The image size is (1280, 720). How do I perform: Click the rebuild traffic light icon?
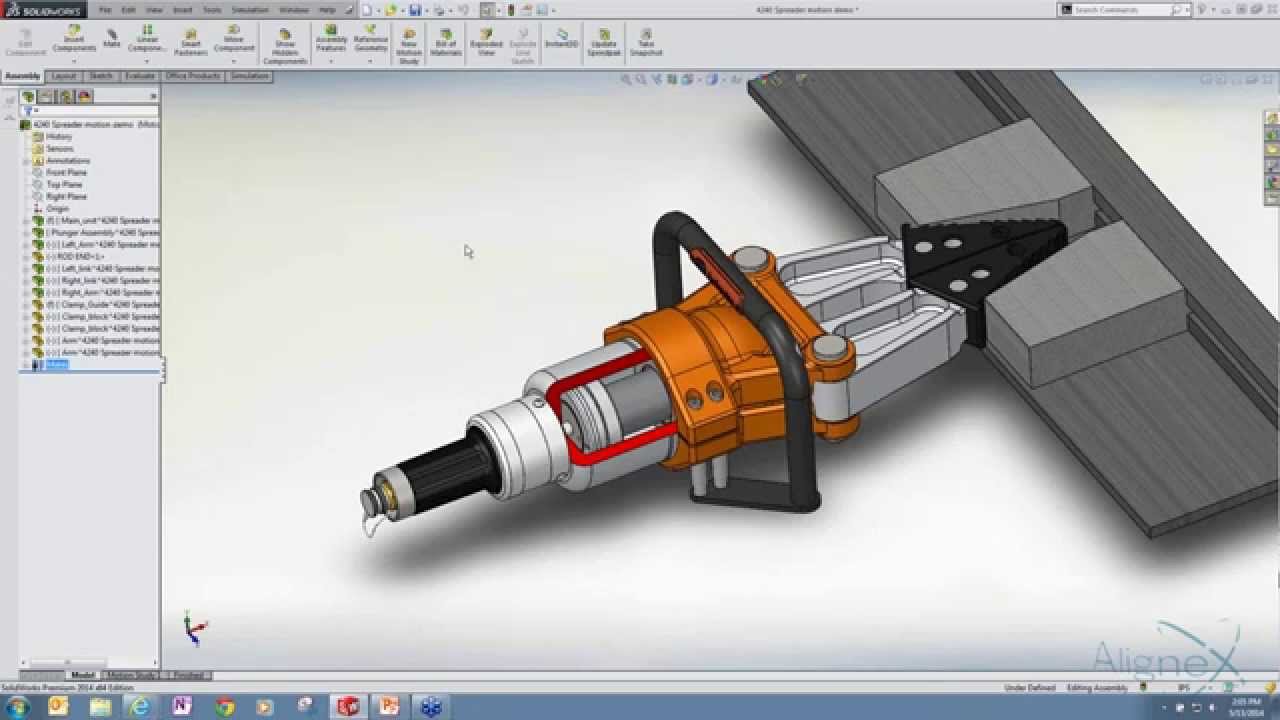pyautogui.click(x=510, y=10)
